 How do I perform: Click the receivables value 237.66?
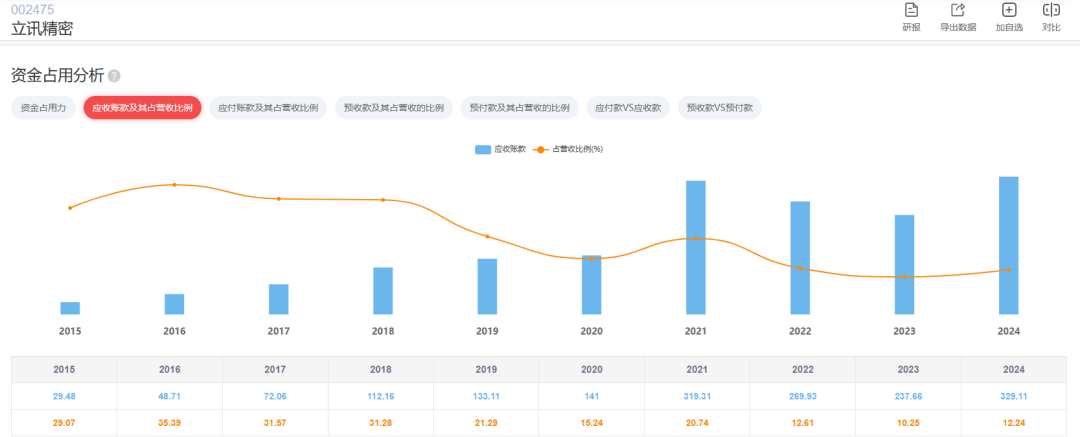click(x=908, y=396)
